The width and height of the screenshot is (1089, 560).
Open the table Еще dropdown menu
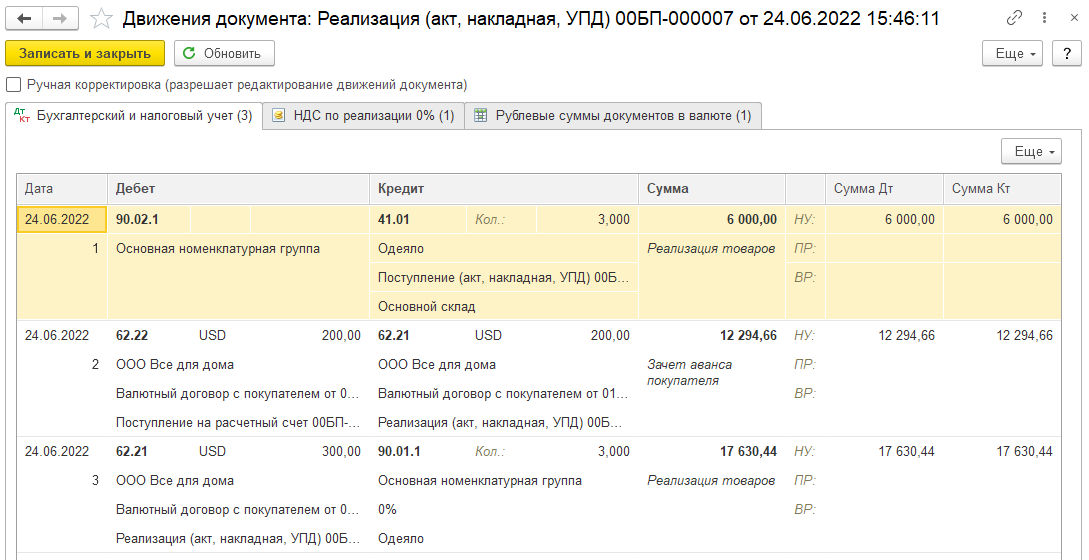coord(1031,151)
